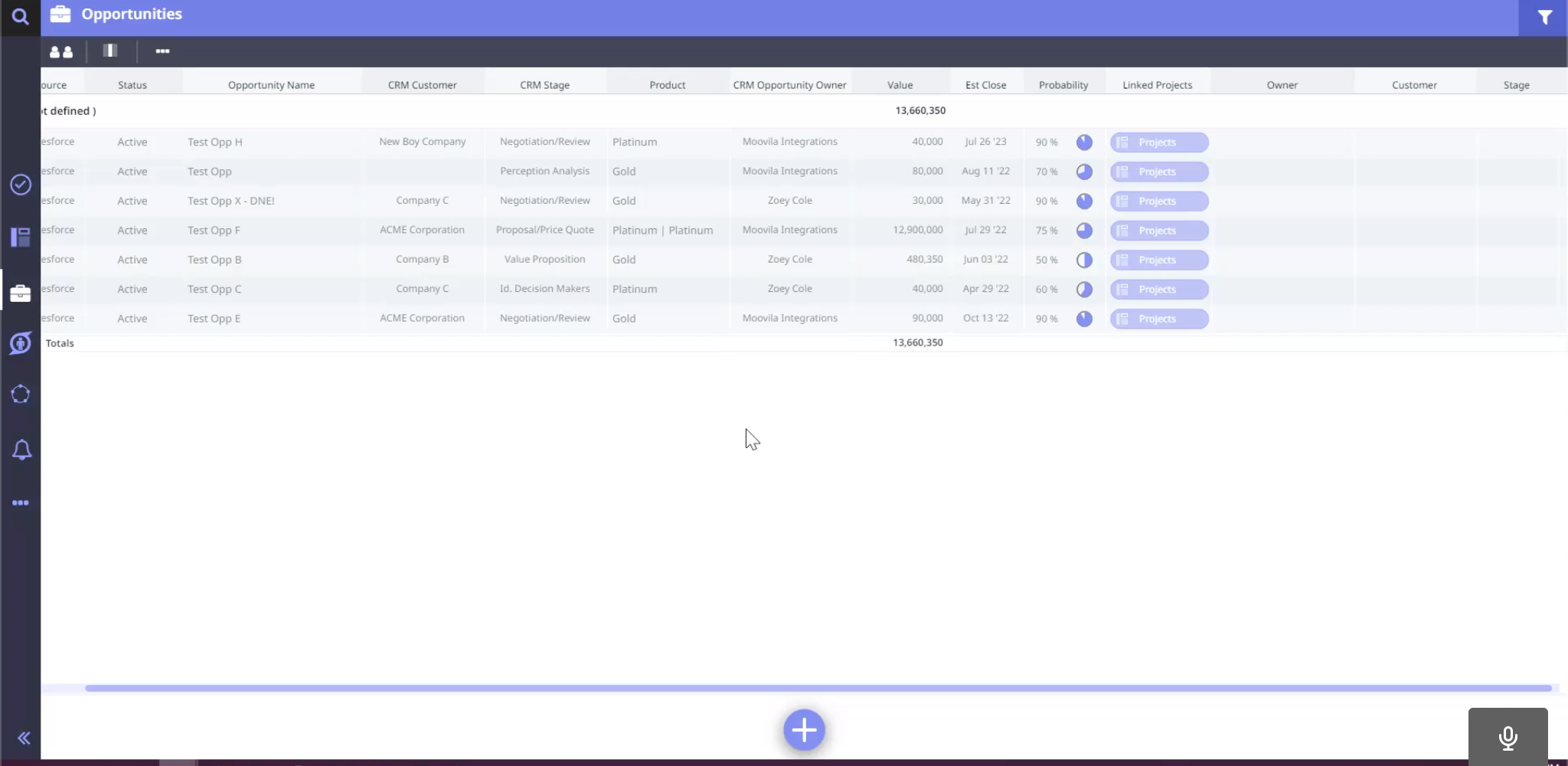Select the Opportunities briefcase sidebar icon

coord(21,293)
